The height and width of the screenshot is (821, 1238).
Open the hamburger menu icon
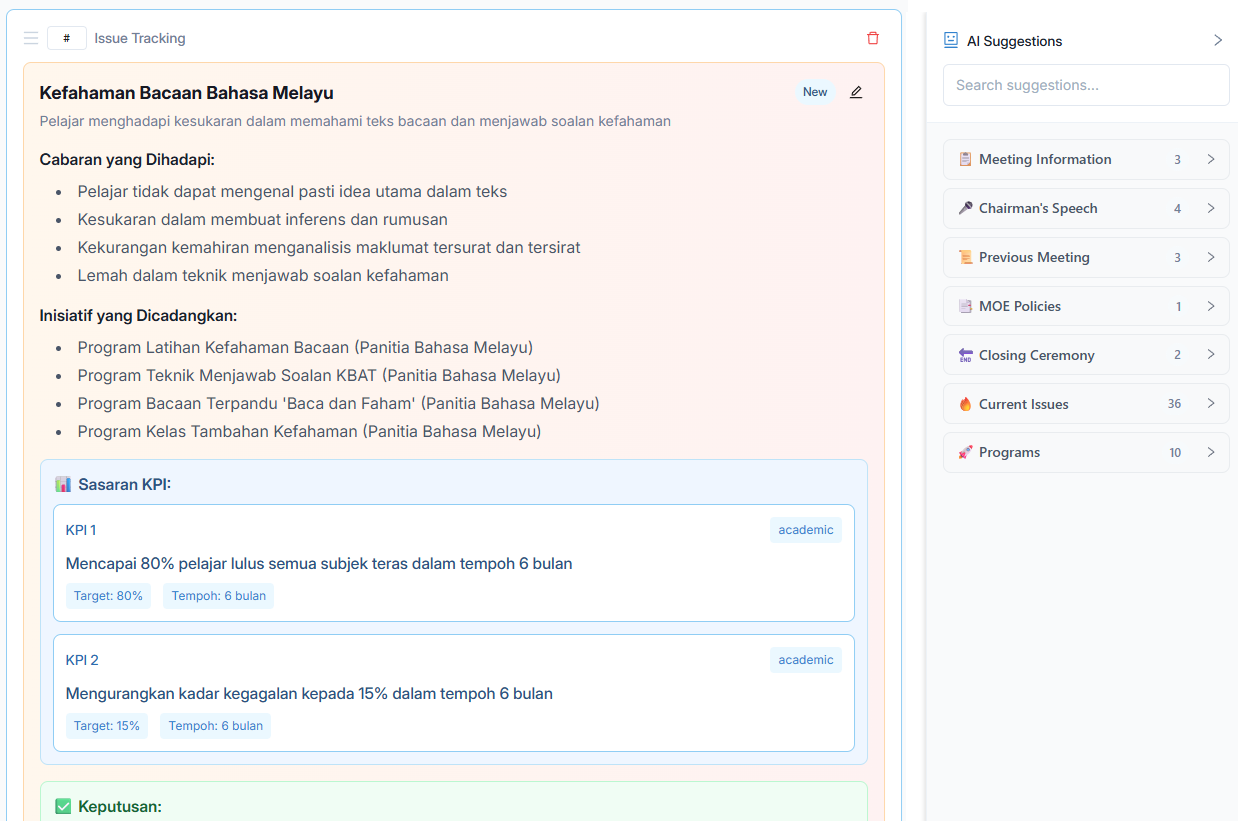pos(31,37)
